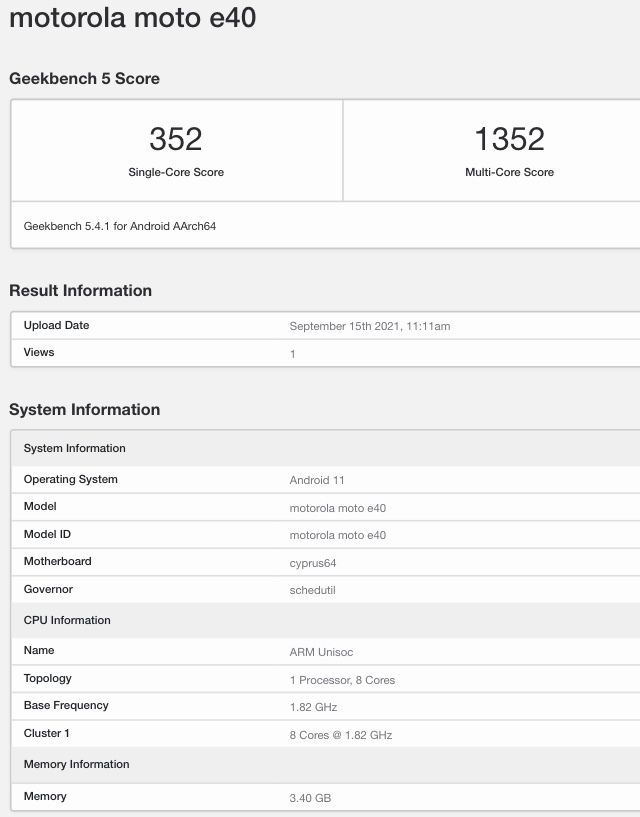Click the 'Governor' row label
Screen dimensions: 640x817
[48, 589]
